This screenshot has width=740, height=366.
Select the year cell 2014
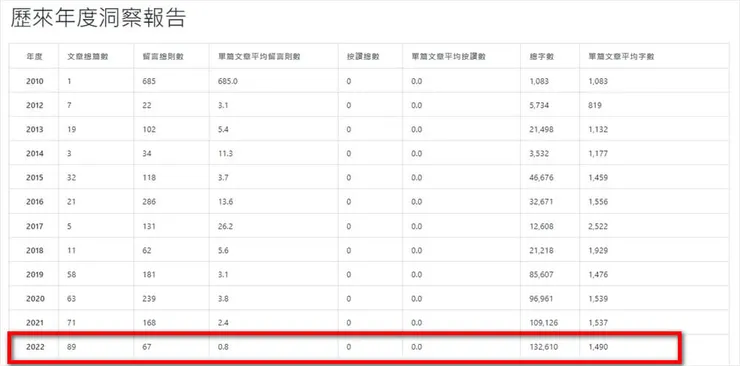(x=34, y=153)
